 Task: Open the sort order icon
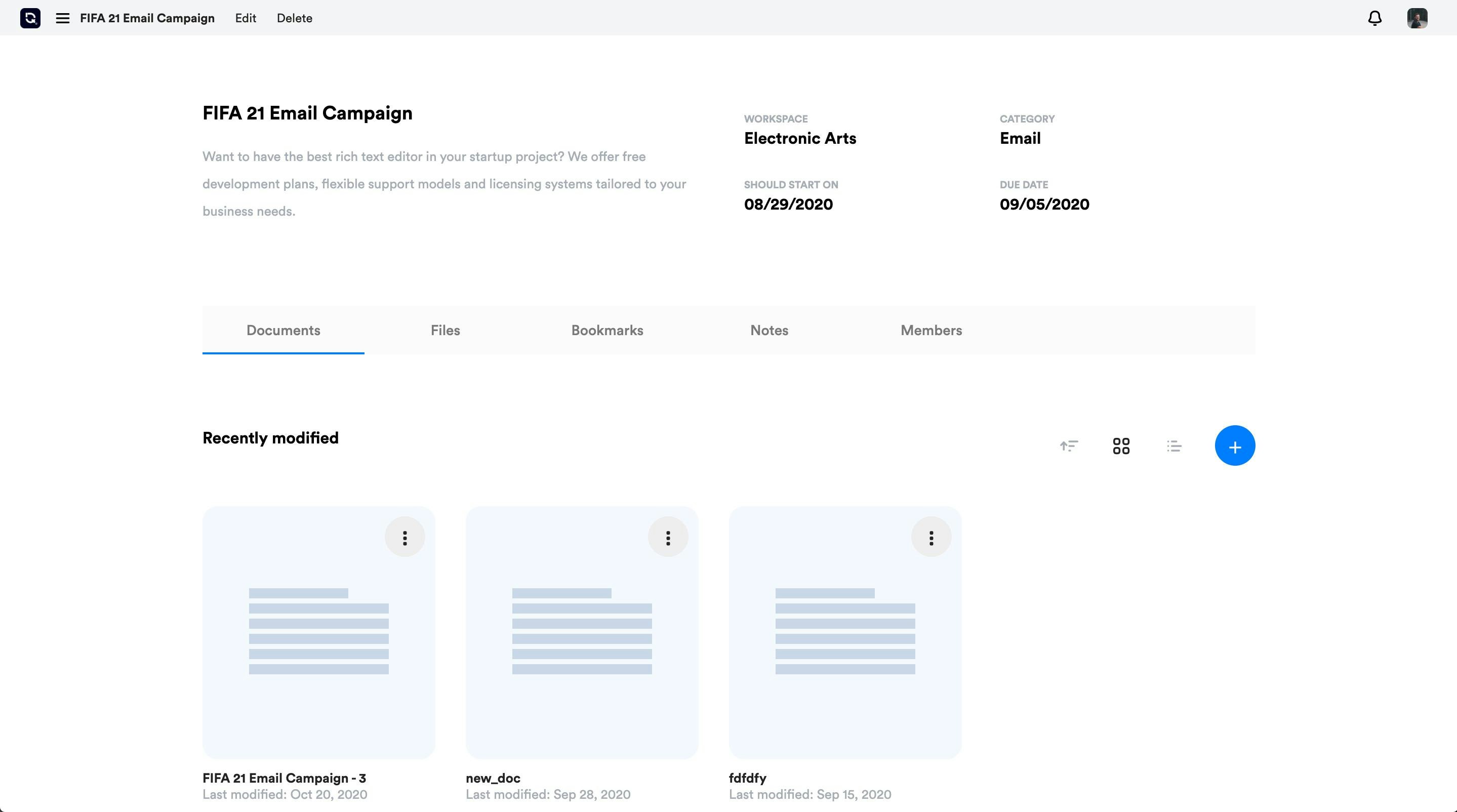[1069, 445]
